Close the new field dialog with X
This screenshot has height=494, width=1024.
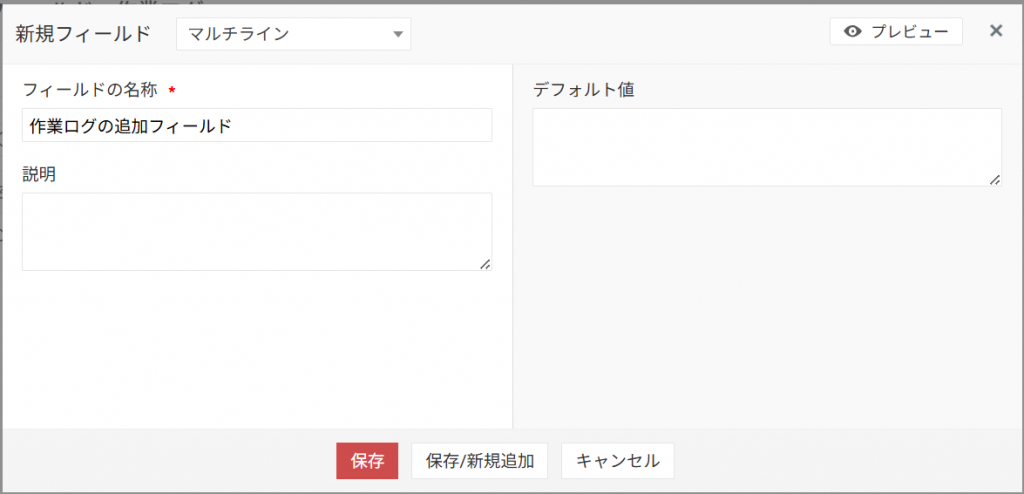click(x=996, y=31)
